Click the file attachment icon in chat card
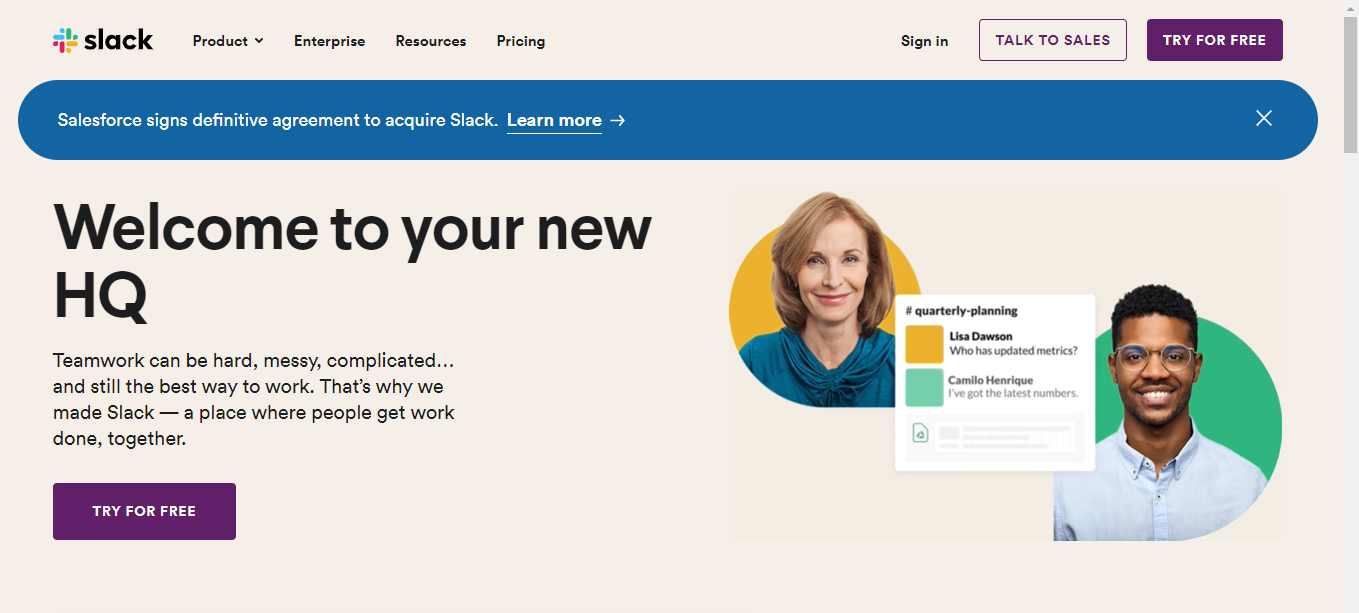The height and width of the screenshot is (613, 1359). (920, 433)
